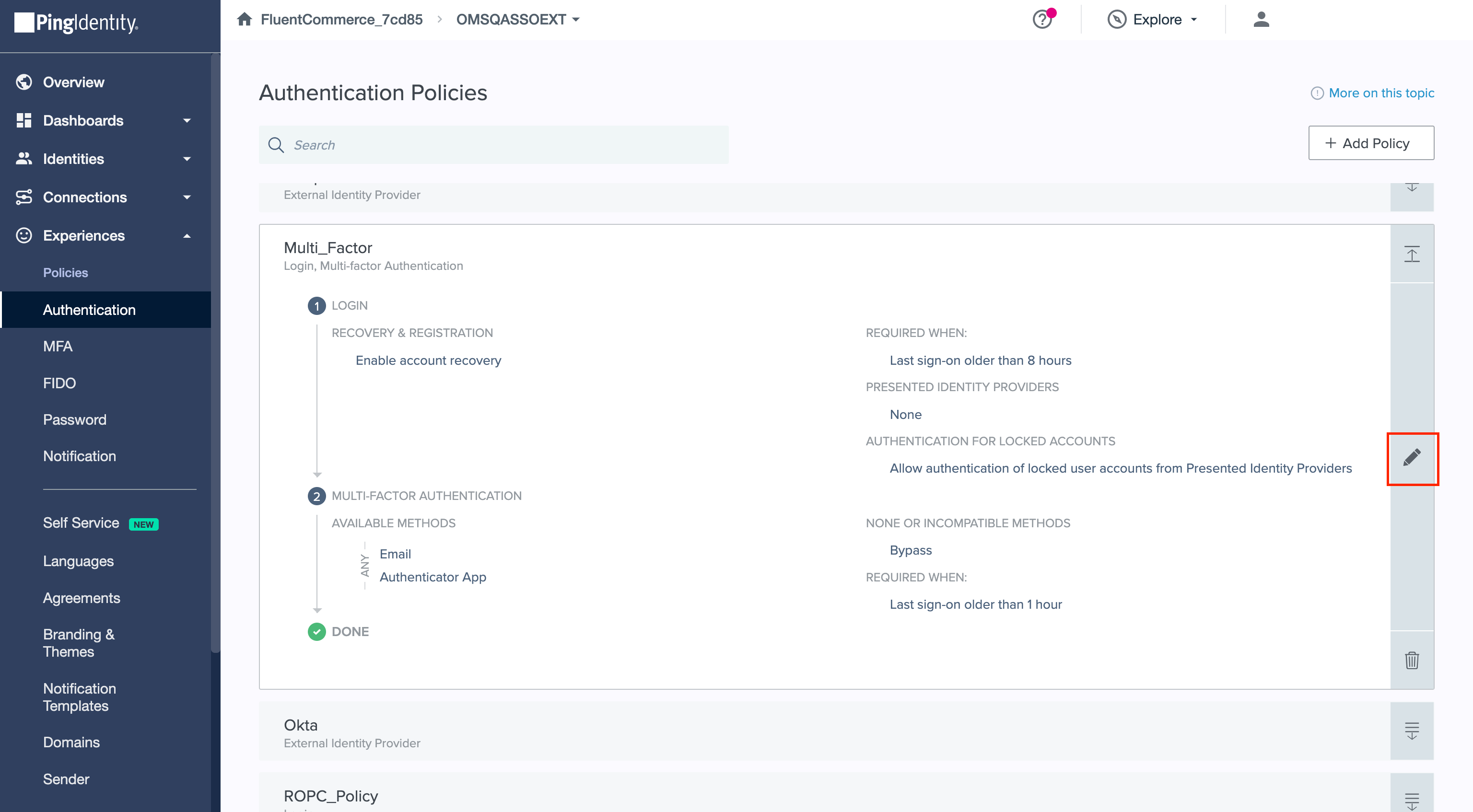Screen dimensions: 1473x812
Task: Click the Add Policy button
Action: tap(1371, 143)
